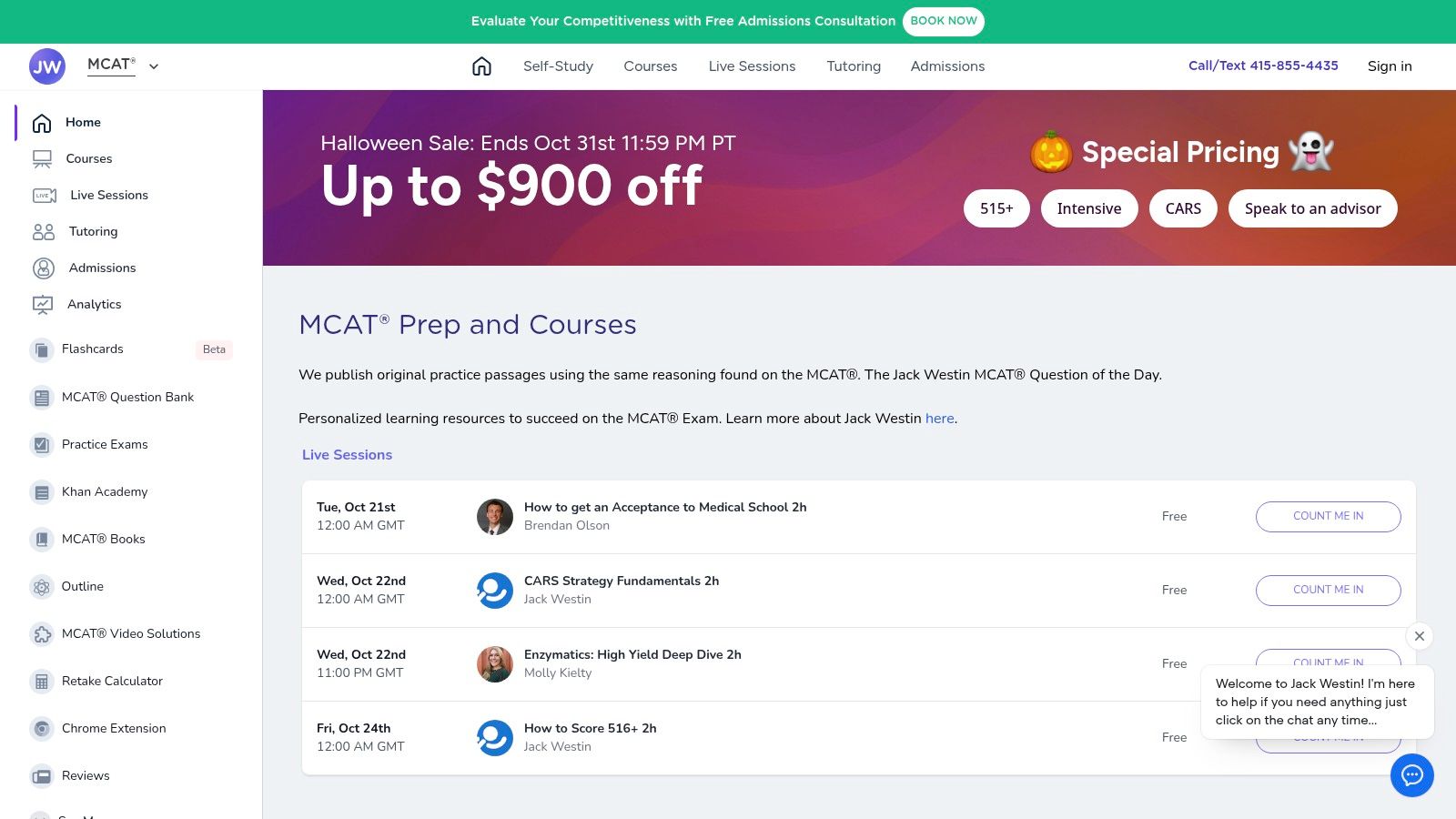Open the Self-Study menu item
The width and height of the screenshot is (1456, 819).
pos(558,66)
